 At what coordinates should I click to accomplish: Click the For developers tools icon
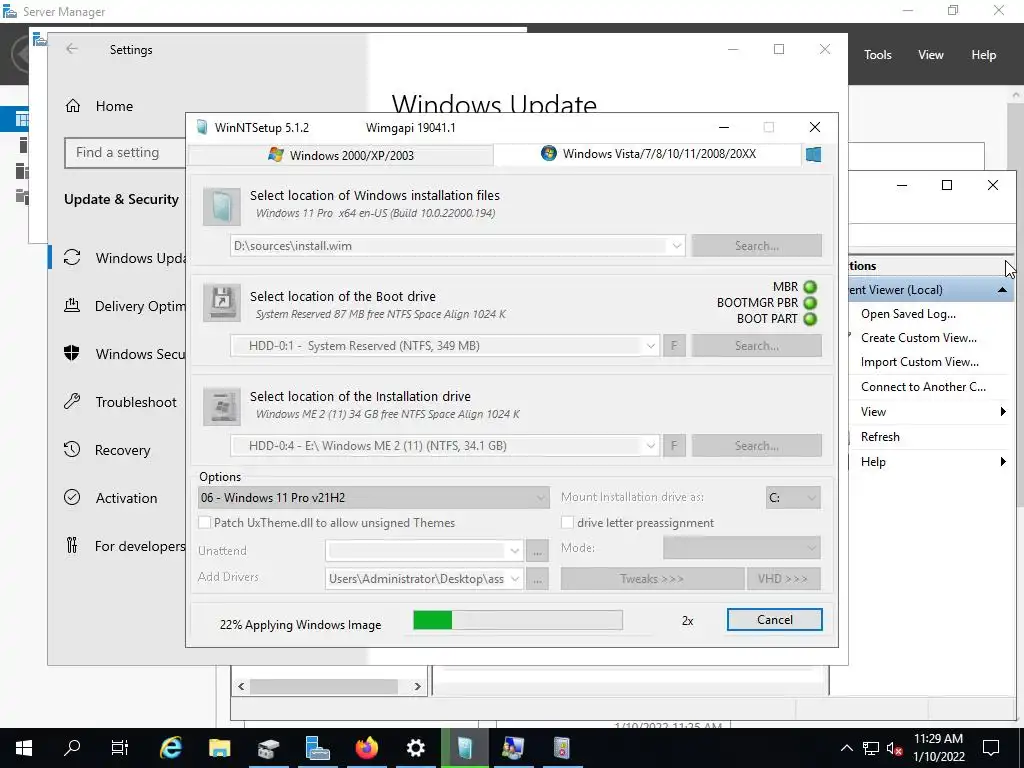(x=72, y=545)
